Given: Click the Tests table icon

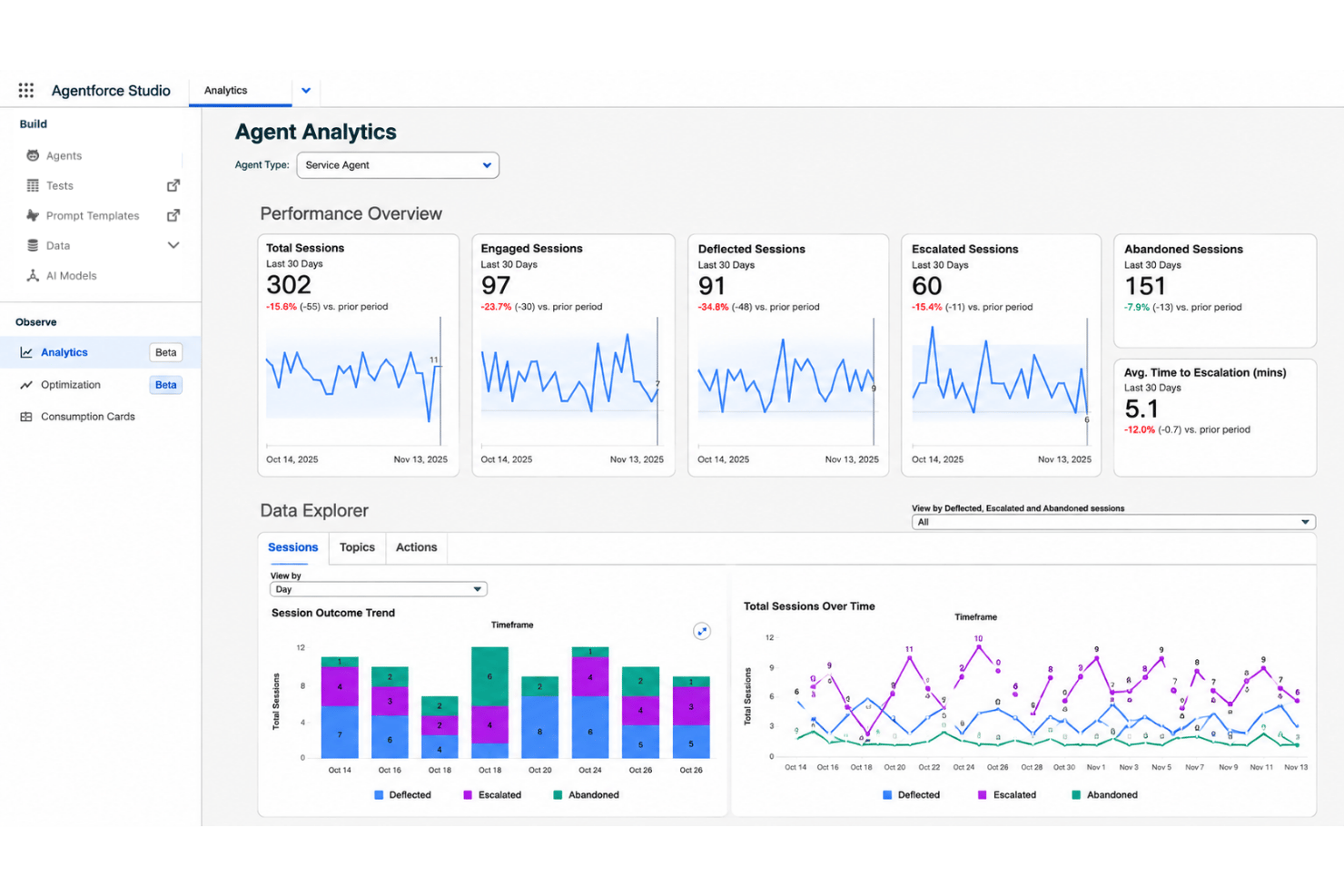Looking at the screenshot, I should point(33,185).
